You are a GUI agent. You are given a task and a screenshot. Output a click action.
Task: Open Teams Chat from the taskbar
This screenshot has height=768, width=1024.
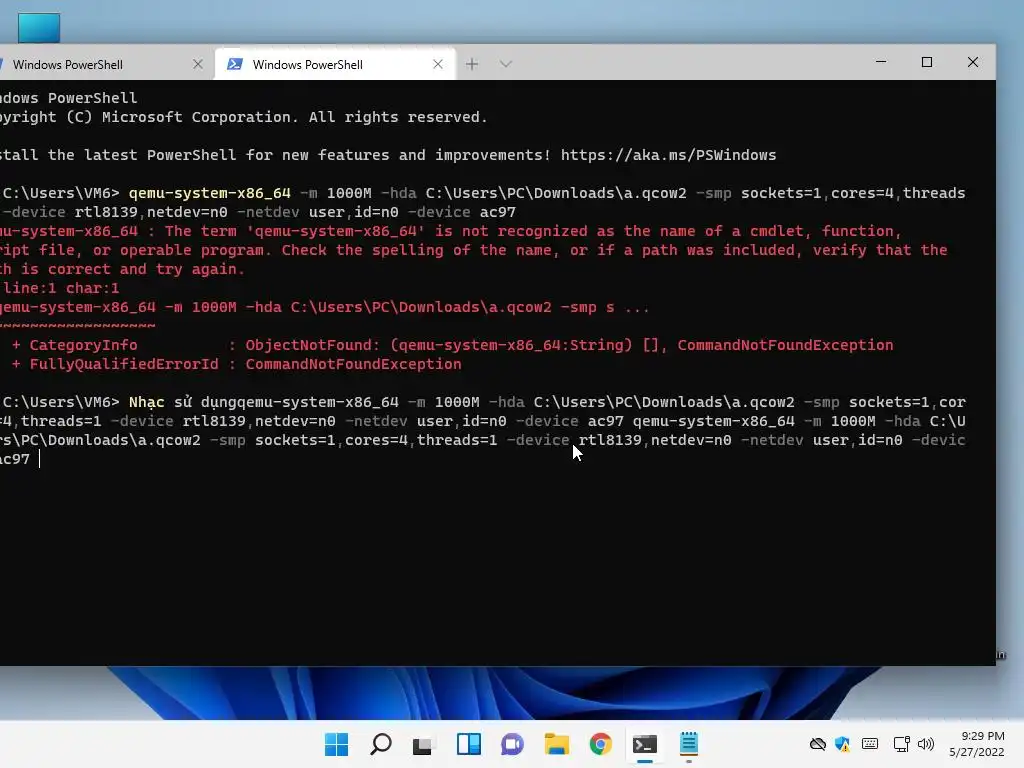[x=513, y=744]
